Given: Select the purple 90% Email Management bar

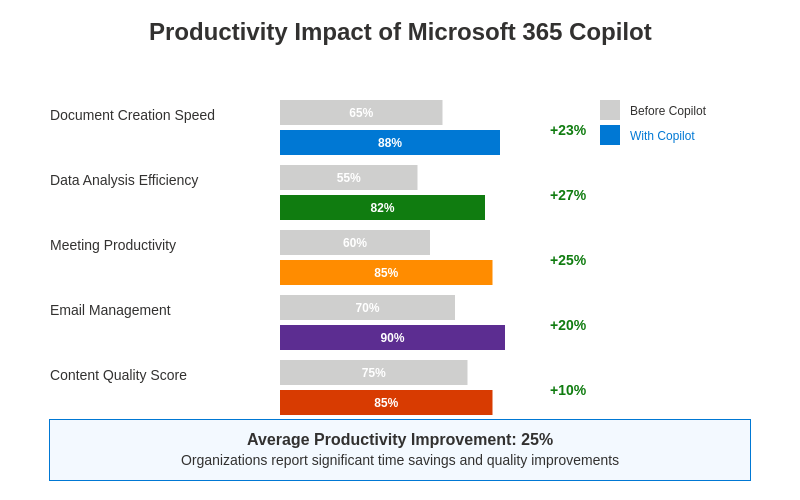Looking at the screenshot, I should (x=392, y=338).
